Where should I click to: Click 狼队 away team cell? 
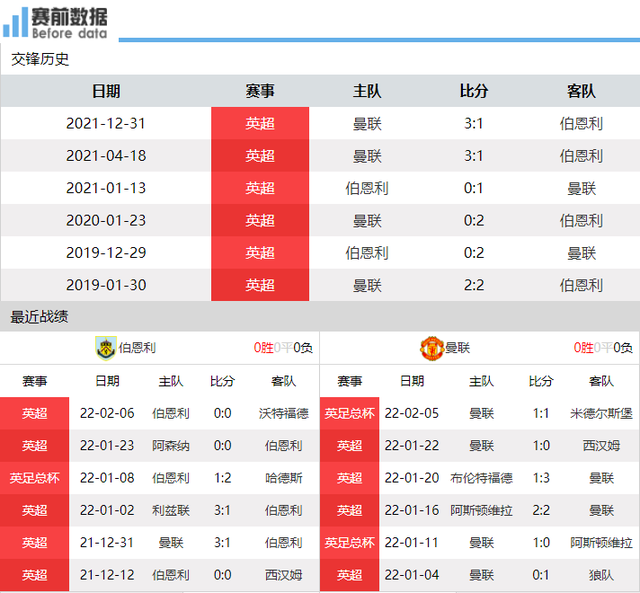[601, 575]
